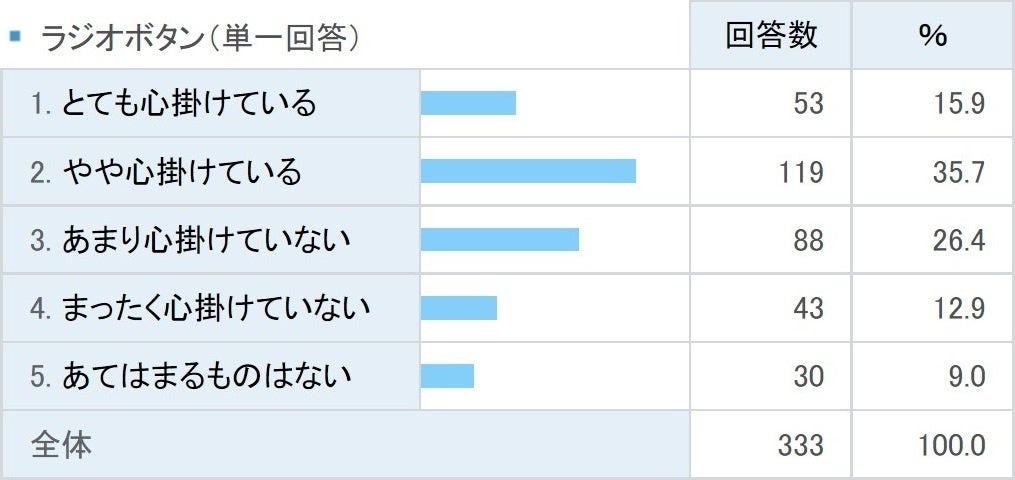Click the 回答数 column header
The image size is (1015, 480).
[x=771, y=36]
